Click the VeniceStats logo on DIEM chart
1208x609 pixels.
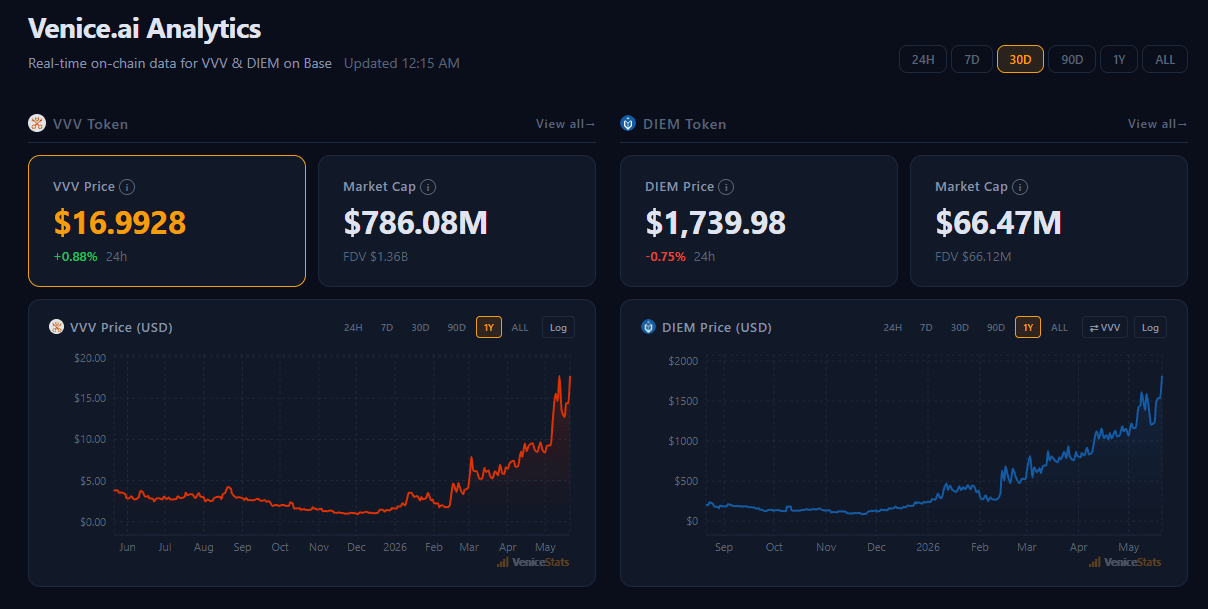coord(1124,562)
